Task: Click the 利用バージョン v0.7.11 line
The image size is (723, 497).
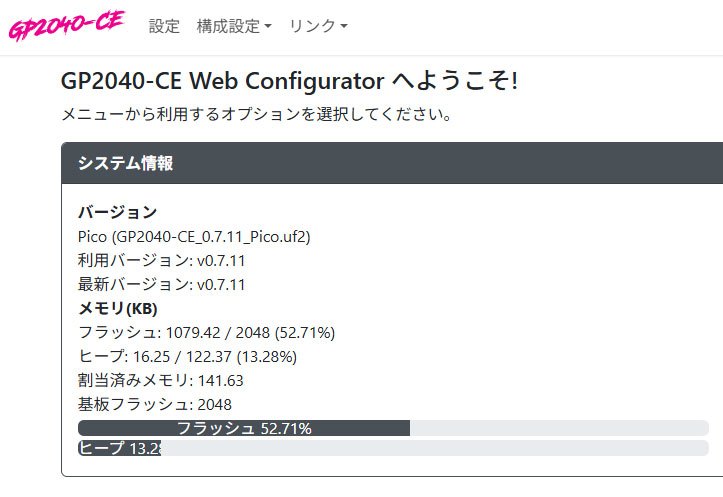Action: coord(161,260)
